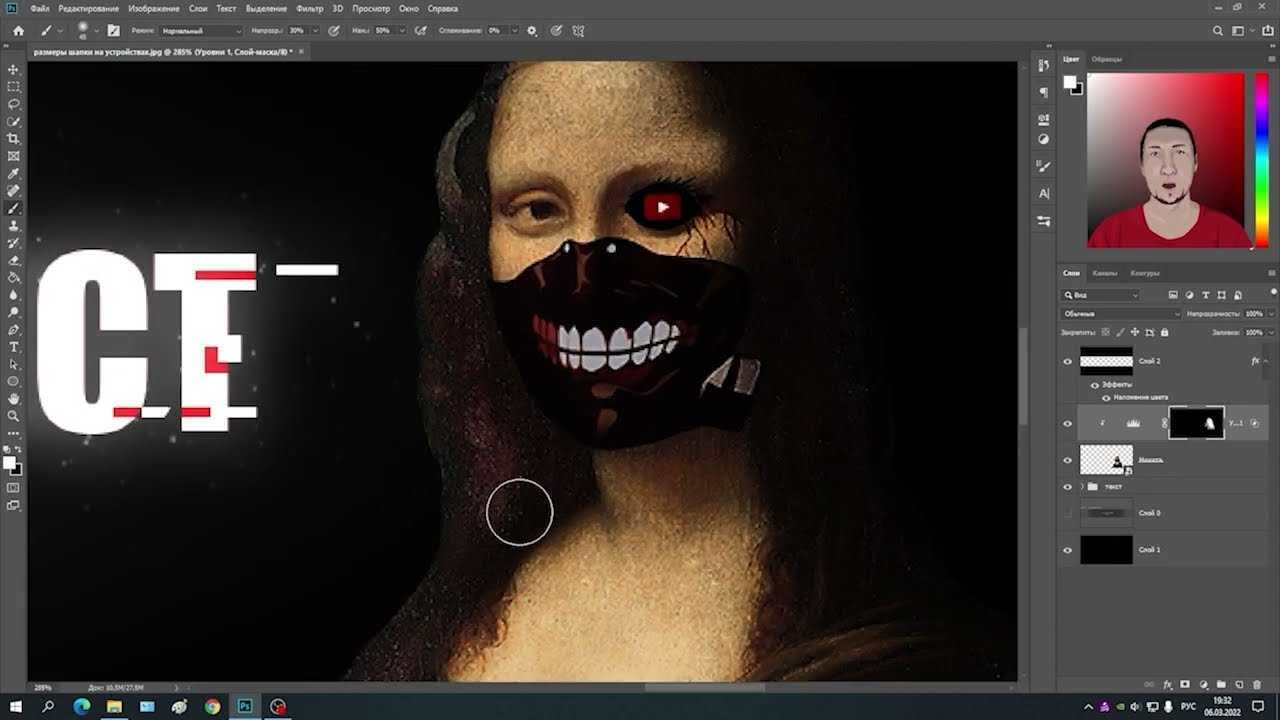This screenshot has height=720, width=1280.
Task: Open Google Chrome from the taskbar
Action: (213, 706)
